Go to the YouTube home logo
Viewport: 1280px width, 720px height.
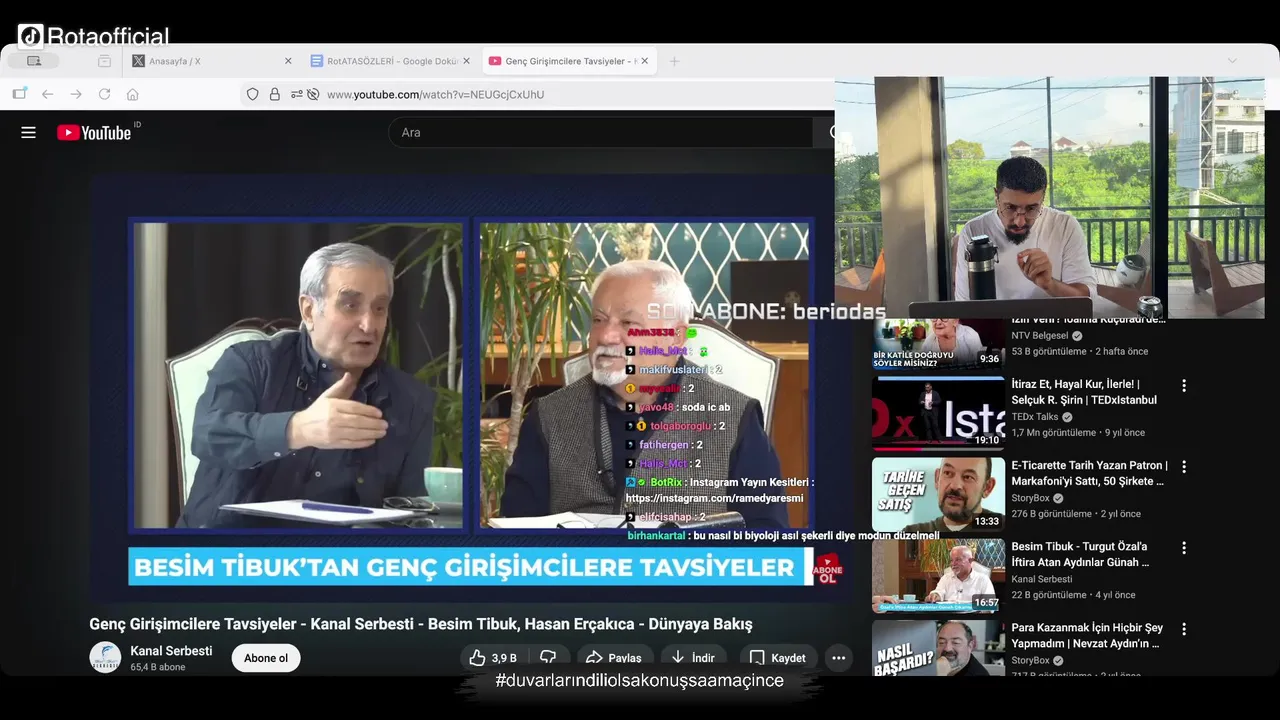pos(94,132)
